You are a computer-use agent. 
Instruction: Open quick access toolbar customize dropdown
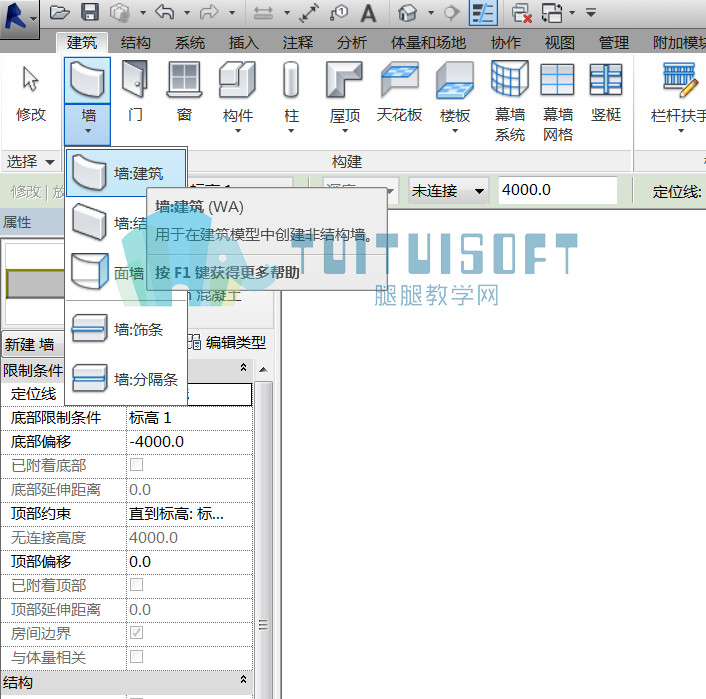point(591,13)
